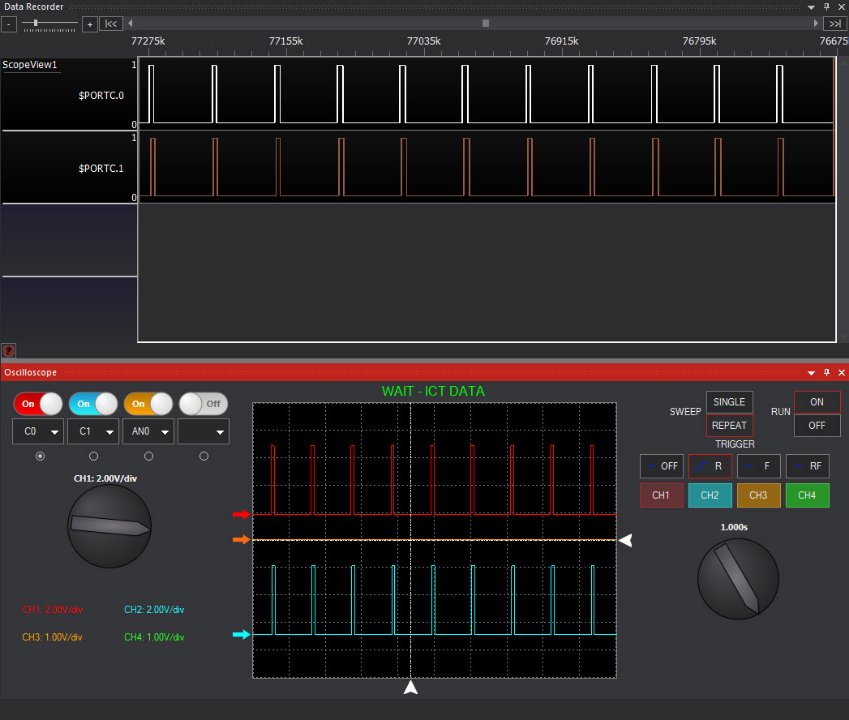Image resolution: width=849 pixels, height=720 pixels.
Task: Select the radio button under channel 4 dropdown
Action: tap(204, 456)
